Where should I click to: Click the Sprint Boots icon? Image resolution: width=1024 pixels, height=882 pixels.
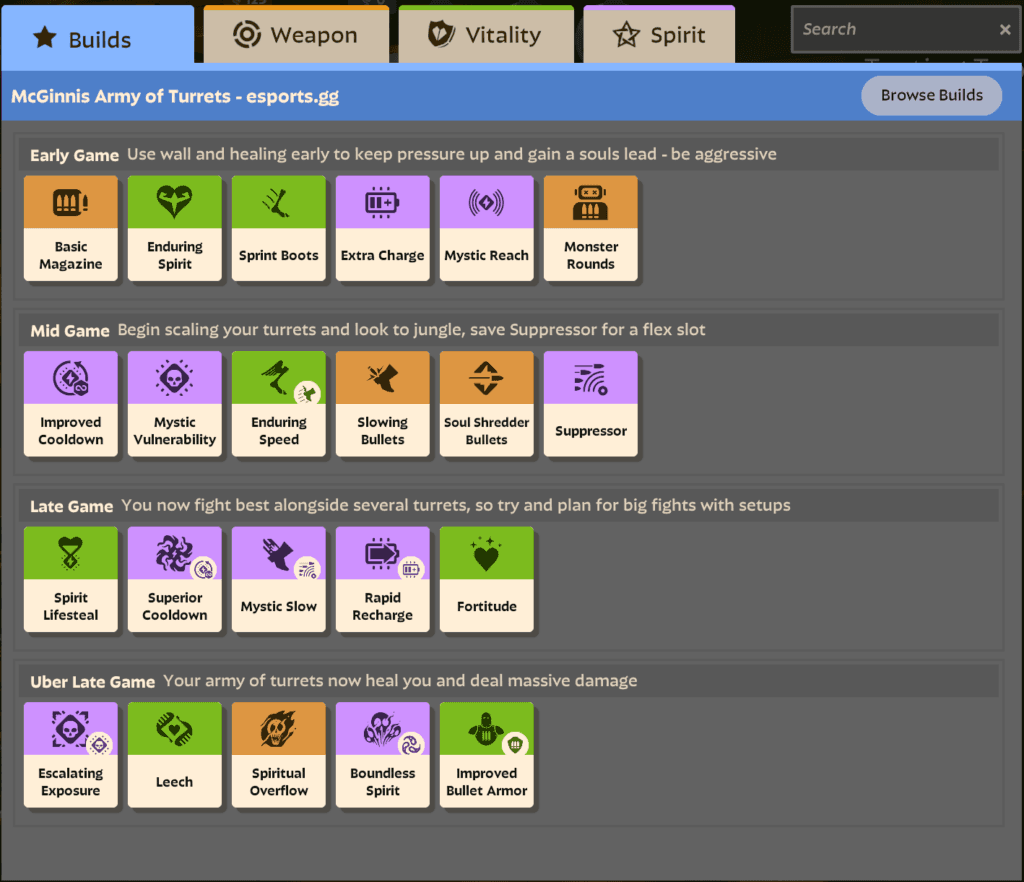278,202
